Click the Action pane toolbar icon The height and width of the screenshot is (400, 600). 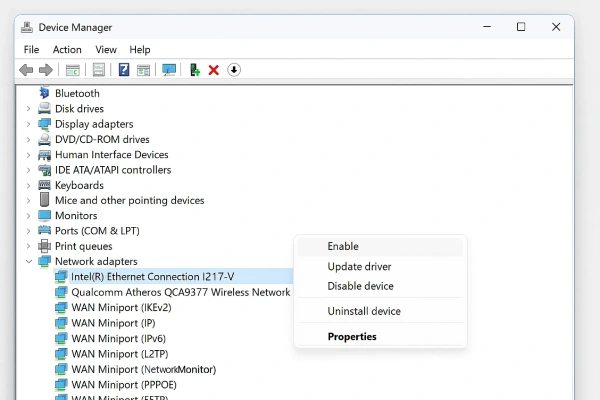[143, 70]
